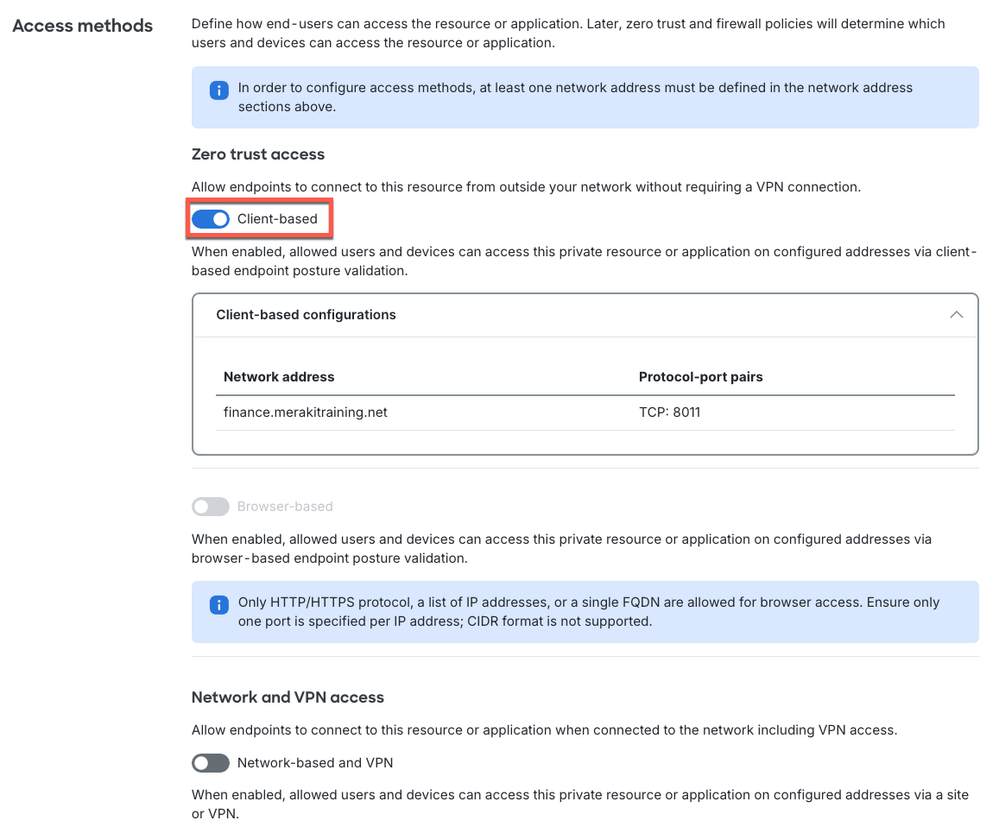This screenshot has height=838, width=999.
Task: Collapse the Client-based configurations panel
Action: tap(956, 315)
